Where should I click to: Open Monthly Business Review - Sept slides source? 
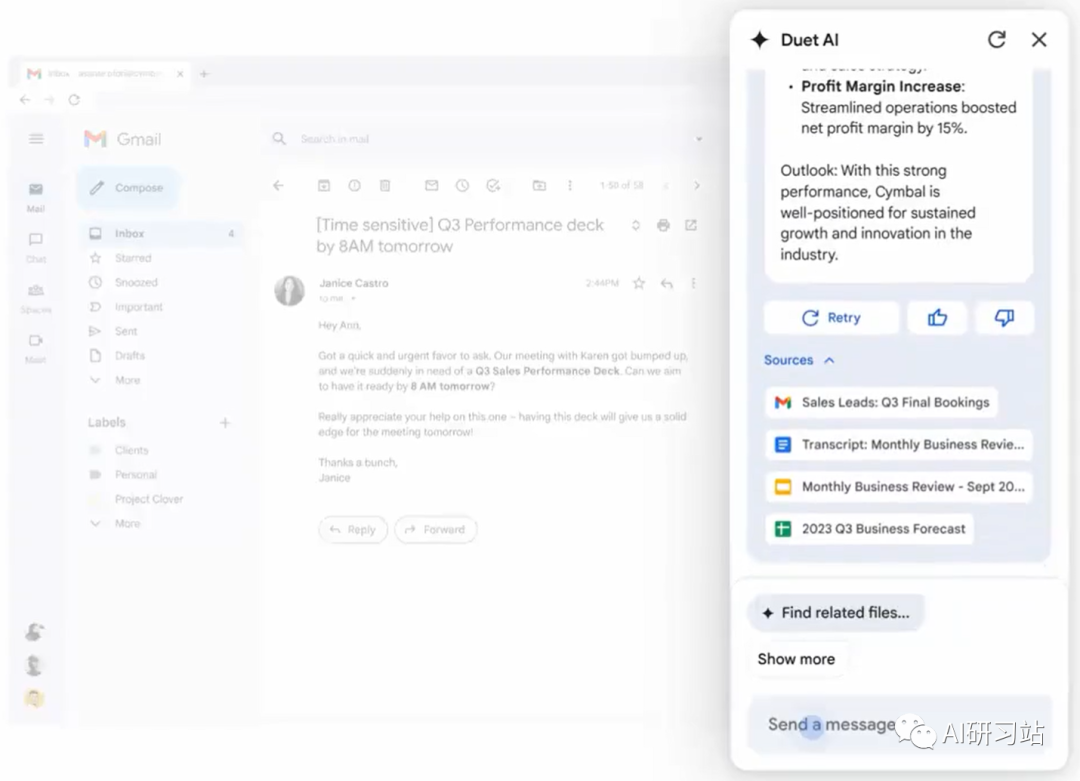(899, 487)
